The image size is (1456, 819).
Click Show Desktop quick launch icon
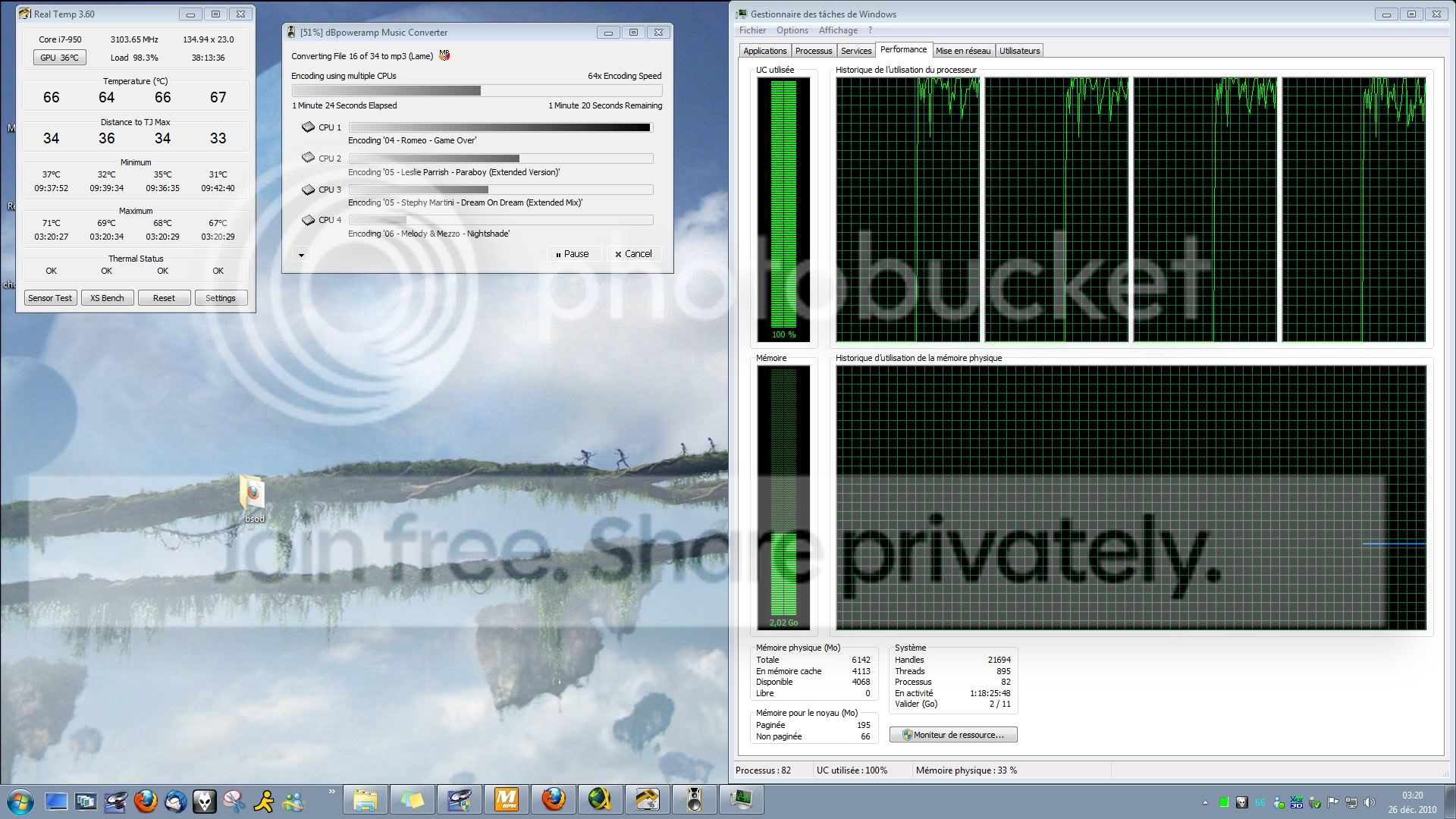56,801
